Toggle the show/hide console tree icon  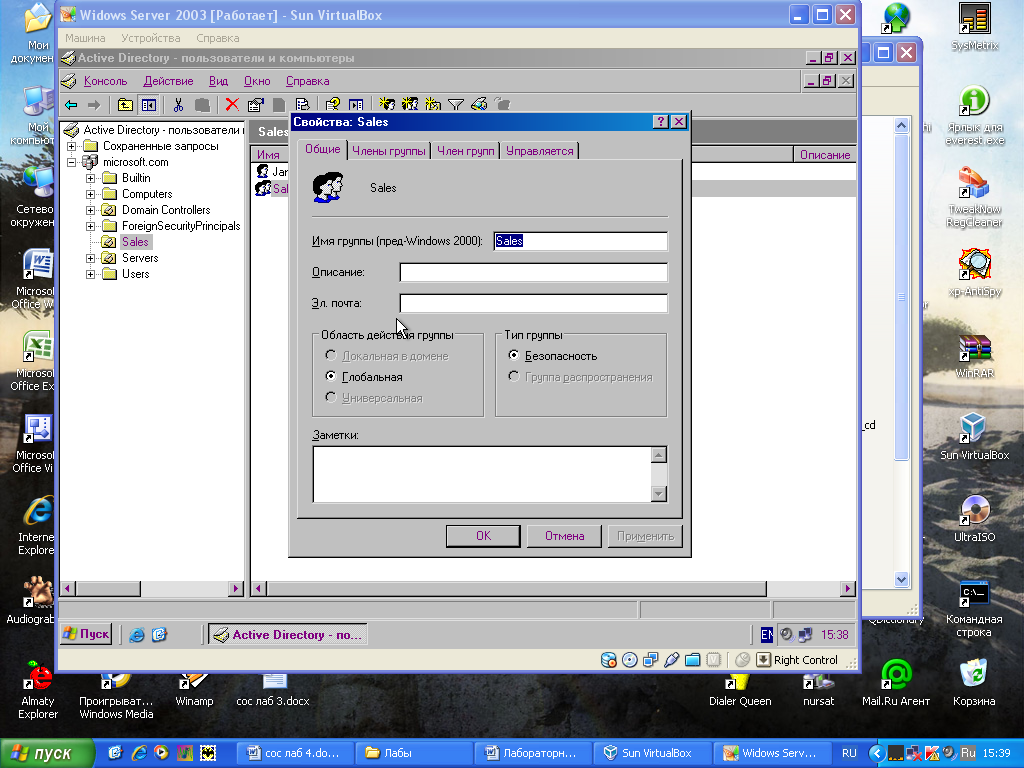coord(149,104)
